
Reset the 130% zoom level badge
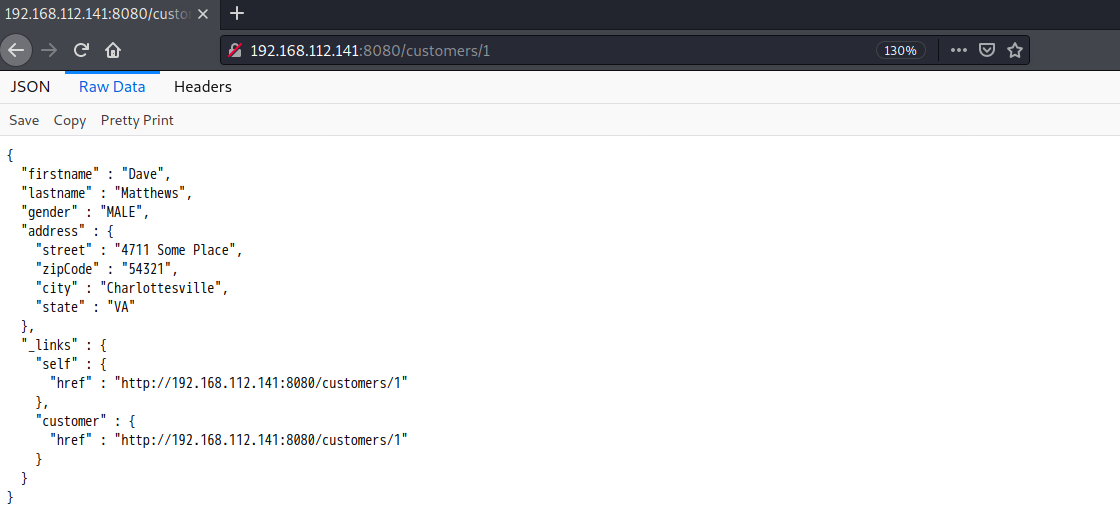(900, 51)
